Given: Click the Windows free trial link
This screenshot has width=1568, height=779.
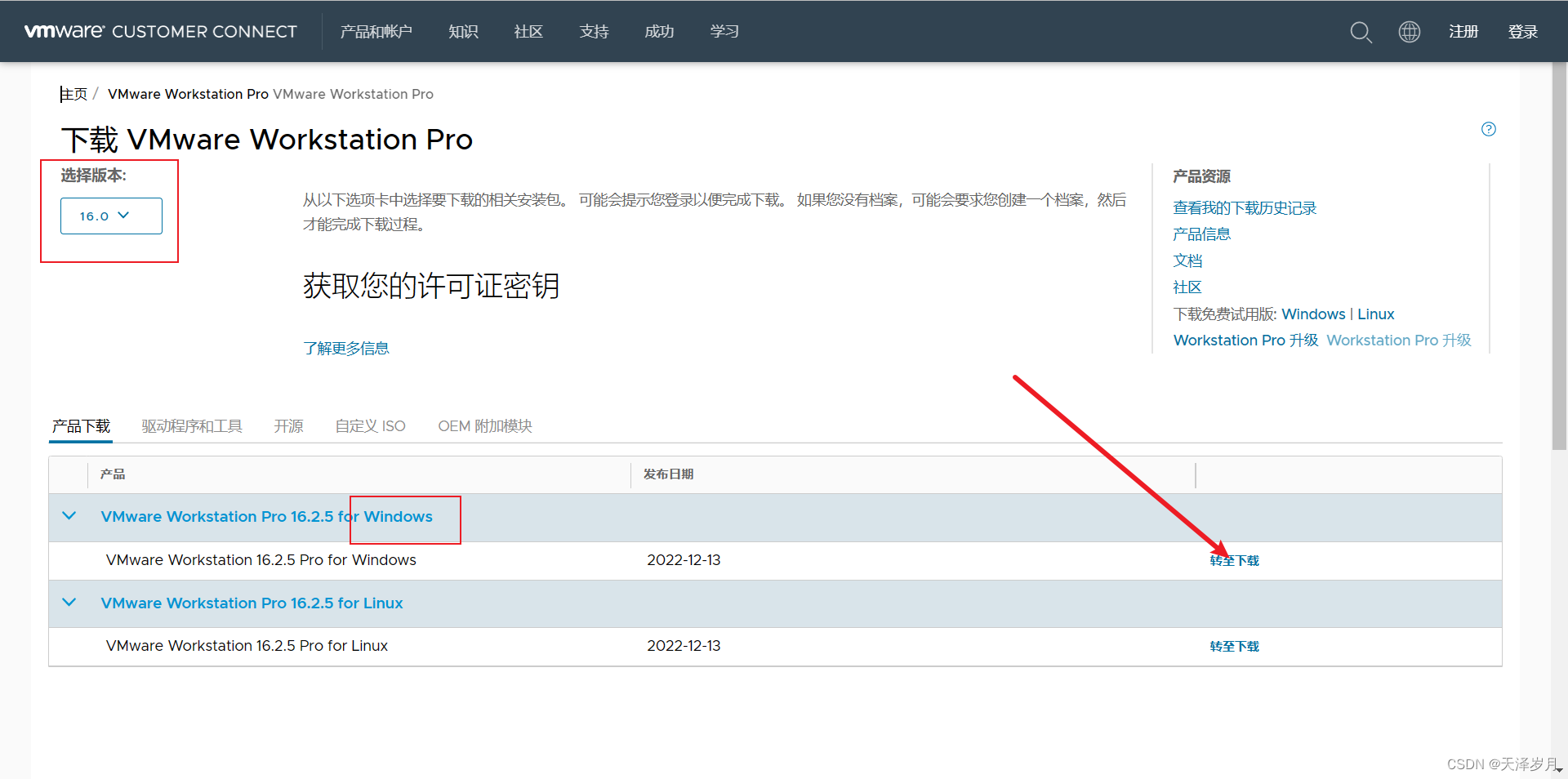Looking at the screenshot, I should point(1313,314).
